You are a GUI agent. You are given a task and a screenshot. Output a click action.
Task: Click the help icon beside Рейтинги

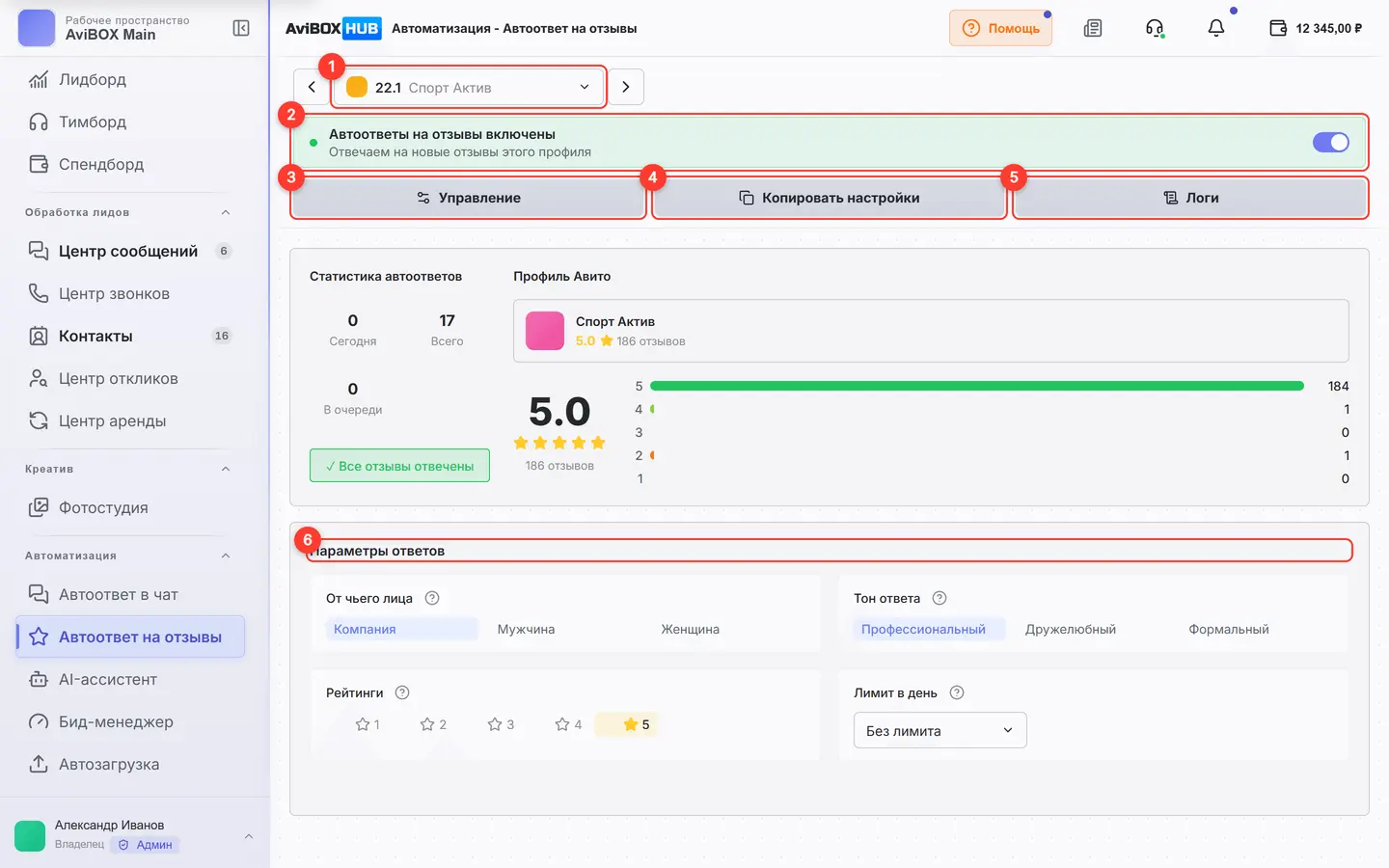coord(402,692)
